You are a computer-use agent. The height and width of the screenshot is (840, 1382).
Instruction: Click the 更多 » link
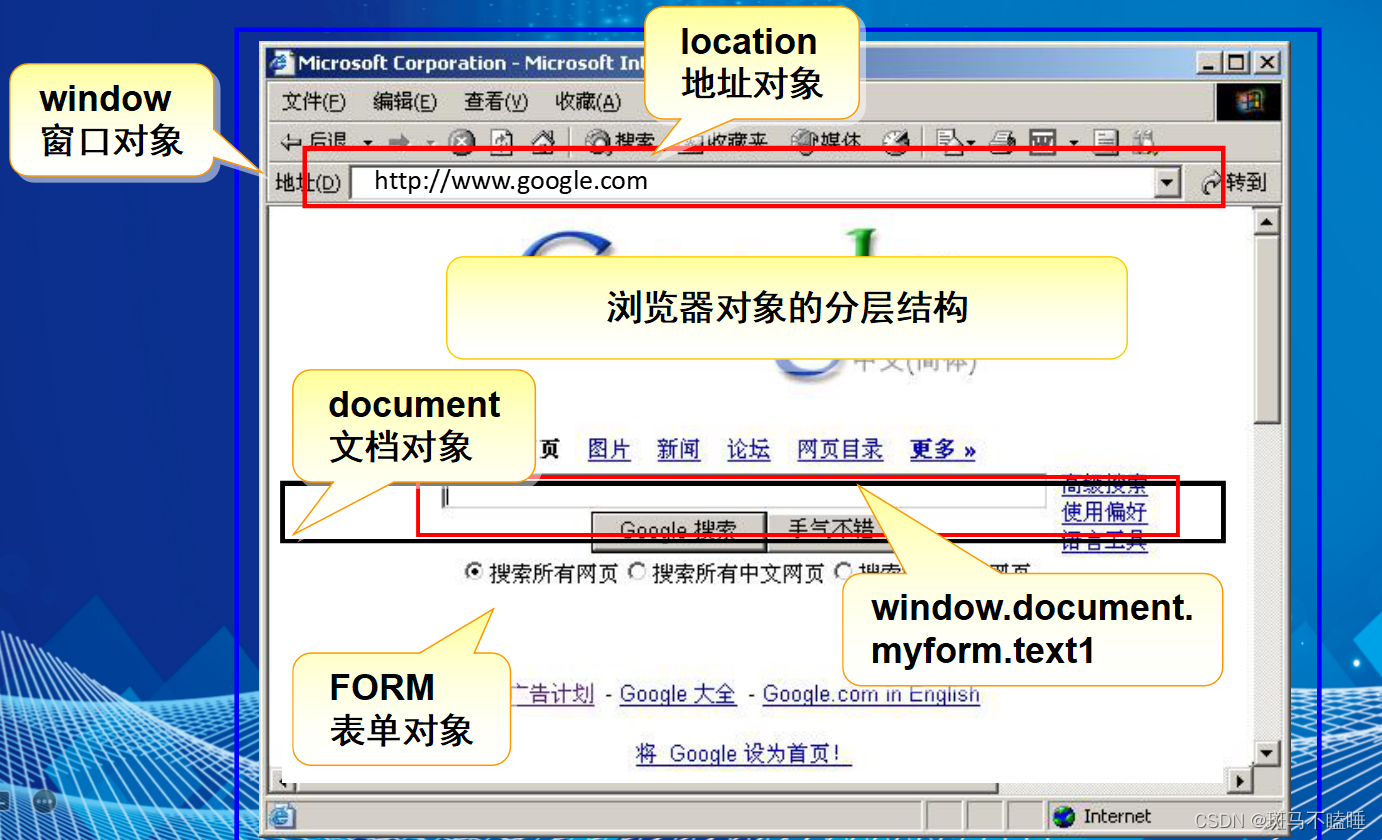(942, 450)
